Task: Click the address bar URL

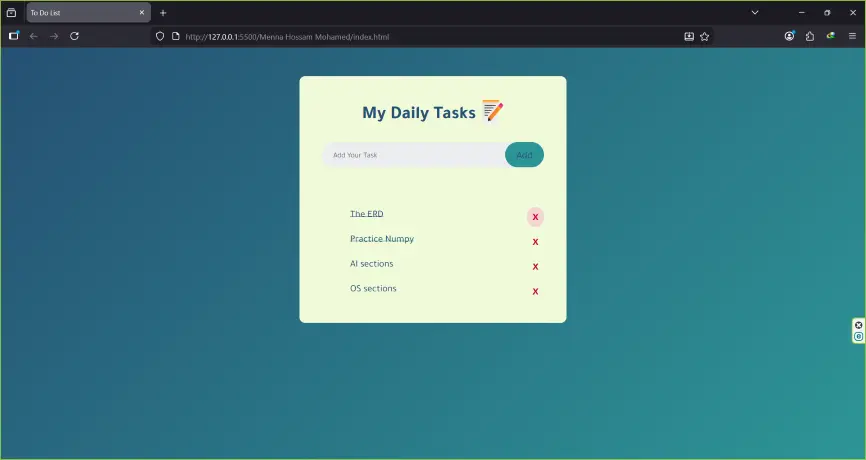Action: [287, 36]
